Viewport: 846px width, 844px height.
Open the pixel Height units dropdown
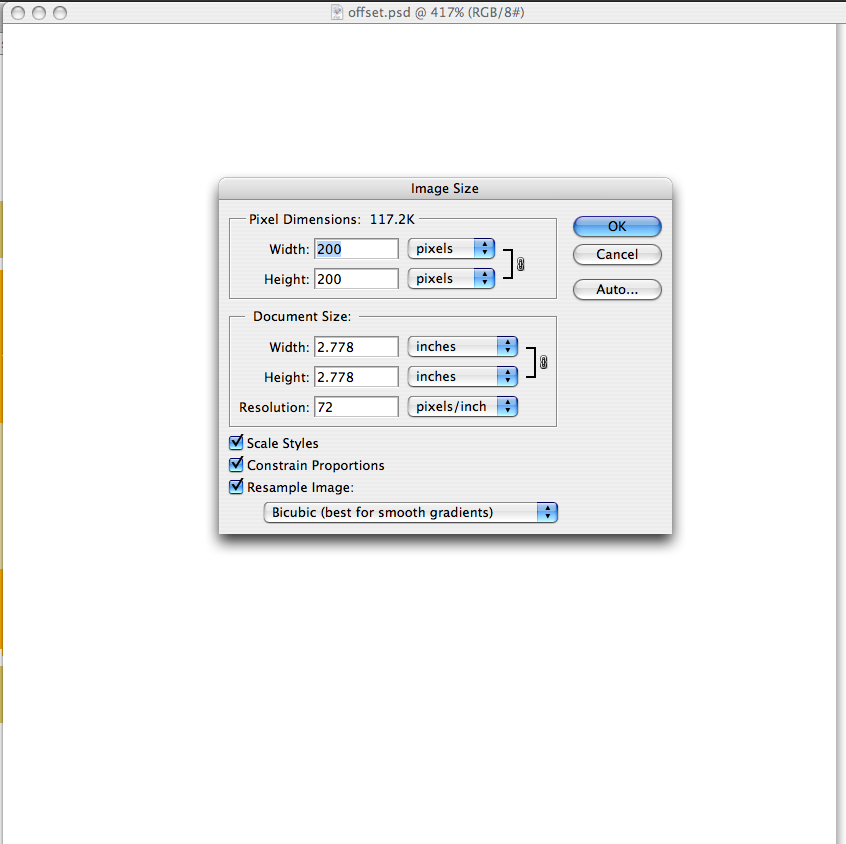click(x=451, y=279)
